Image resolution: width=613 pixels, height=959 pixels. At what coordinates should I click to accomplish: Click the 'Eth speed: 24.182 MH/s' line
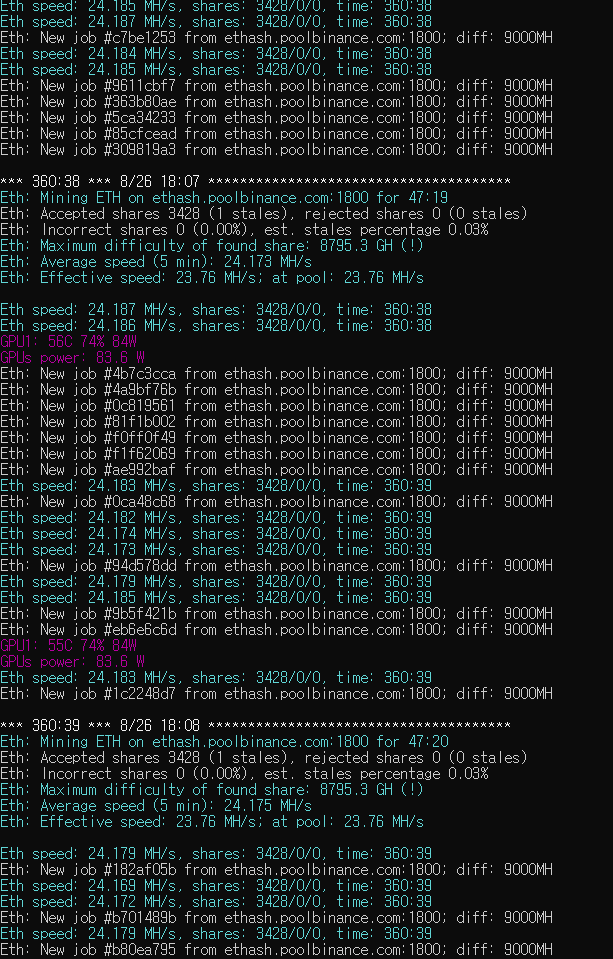point(216,517)
